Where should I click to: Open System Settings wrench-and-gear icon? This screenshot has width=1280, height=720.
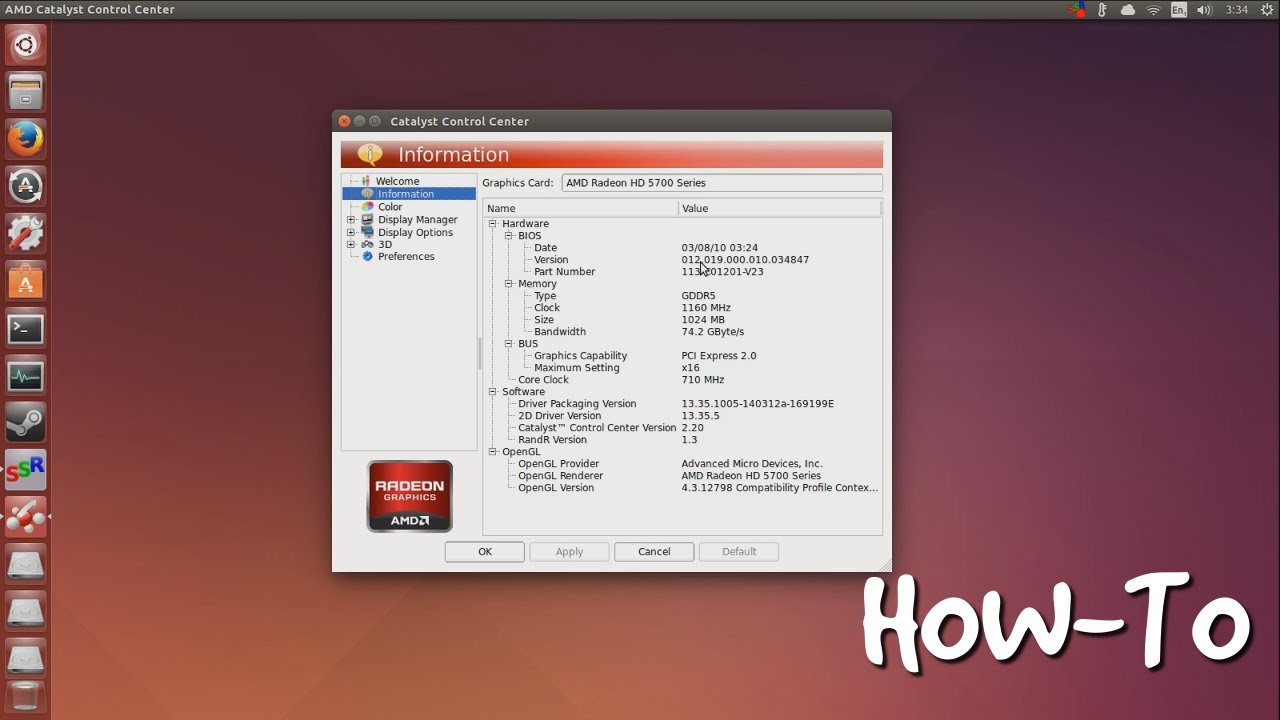25,233
